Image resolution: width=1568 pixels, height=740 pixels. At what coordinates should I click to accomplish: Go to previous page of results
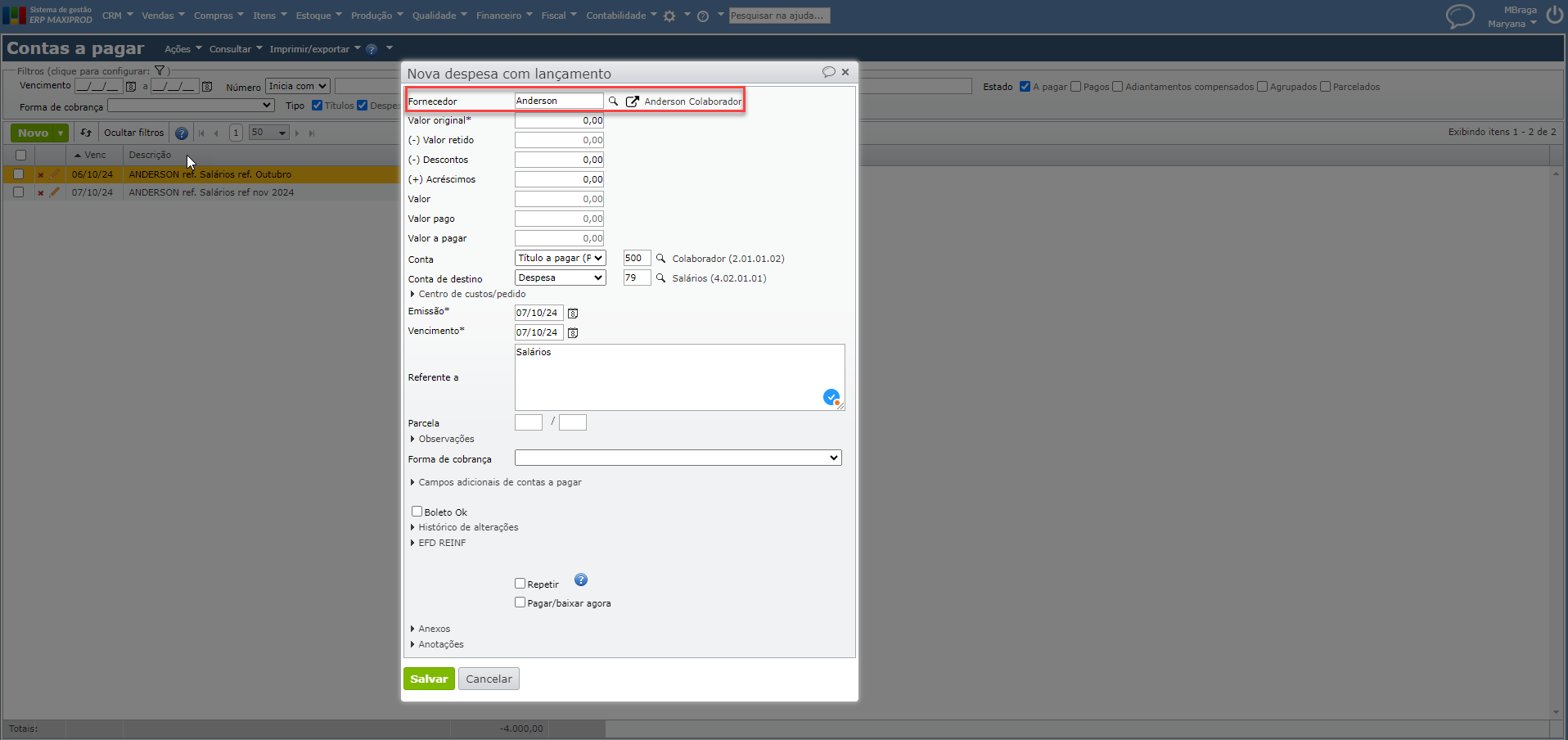216,133
